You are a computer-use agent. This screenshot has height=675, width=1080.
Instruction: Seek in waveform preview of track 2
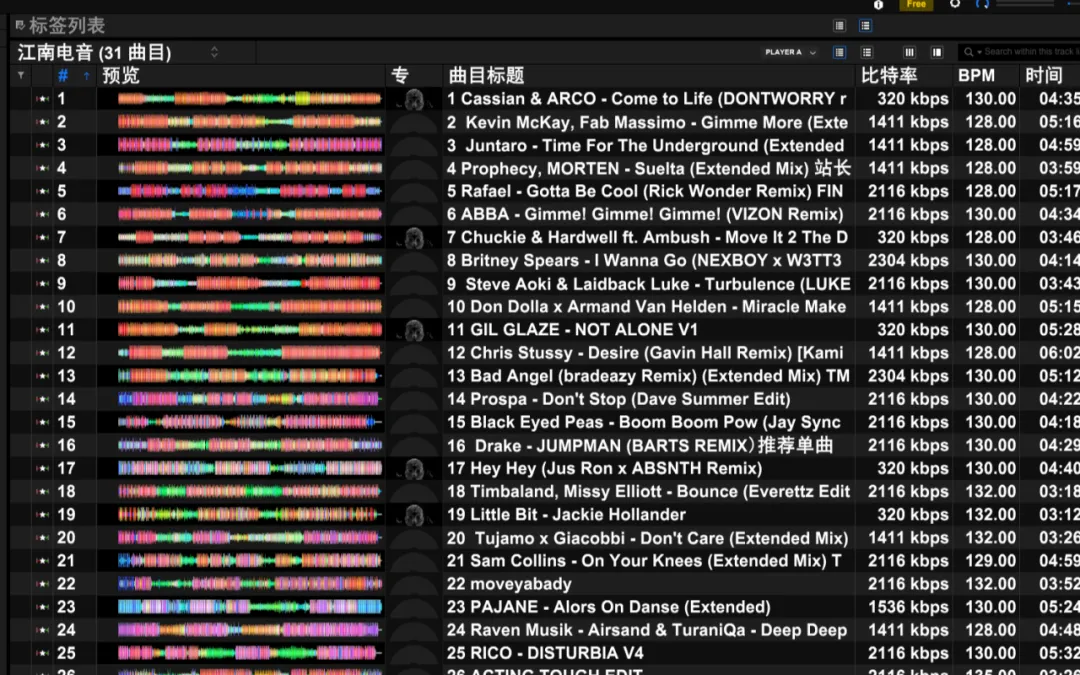pyautogui.click(x=249, y=122)
